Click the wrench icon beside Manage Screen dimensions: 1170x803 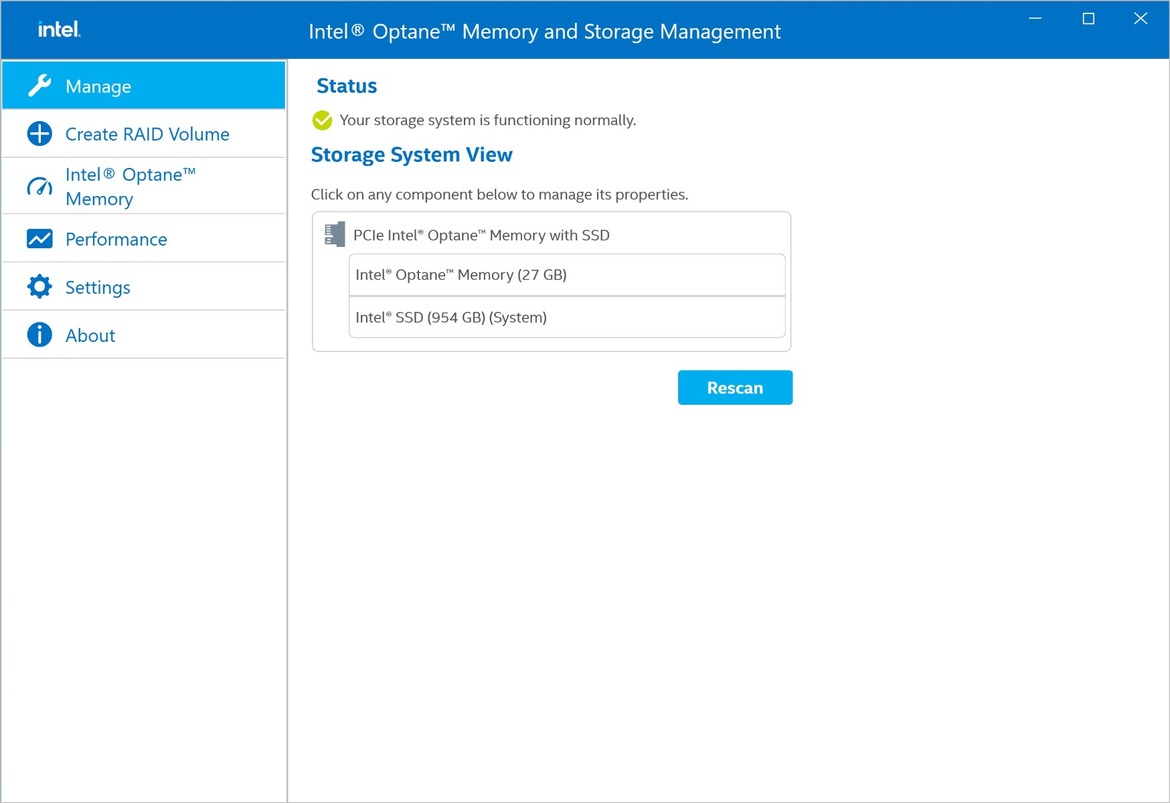[40, 86]
